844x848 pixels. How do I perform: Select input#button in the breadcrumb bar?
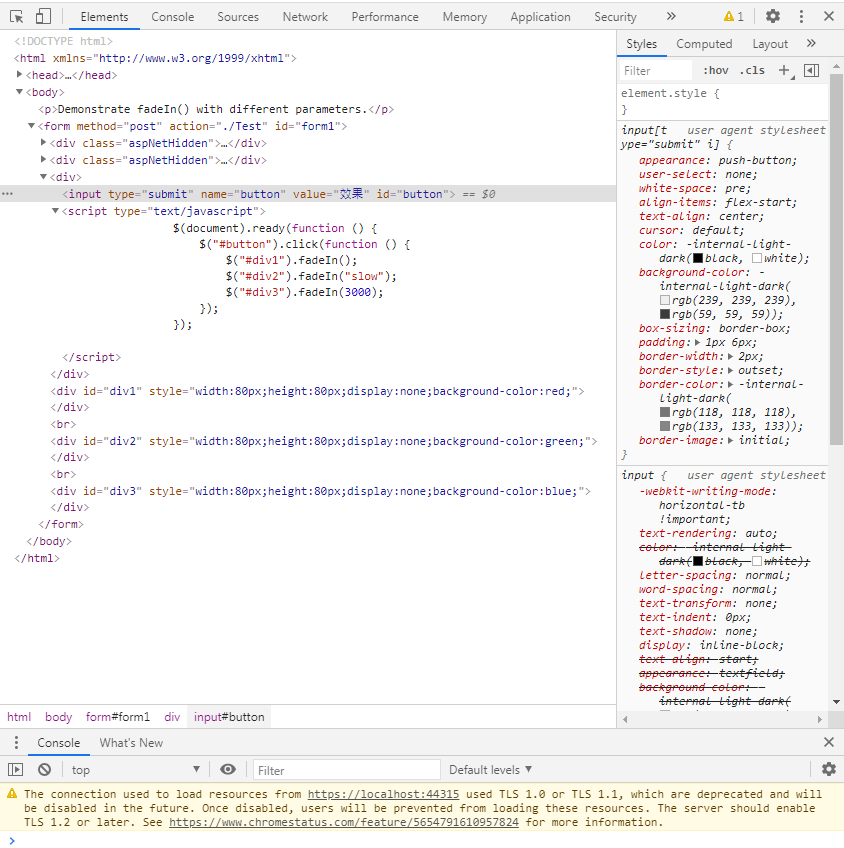tap(229, 717)
